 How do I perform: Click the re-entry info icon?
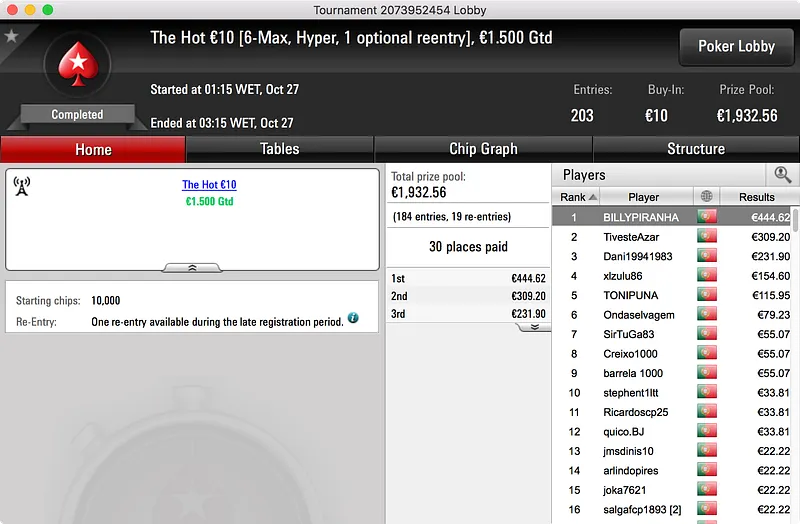click(353, 318)
